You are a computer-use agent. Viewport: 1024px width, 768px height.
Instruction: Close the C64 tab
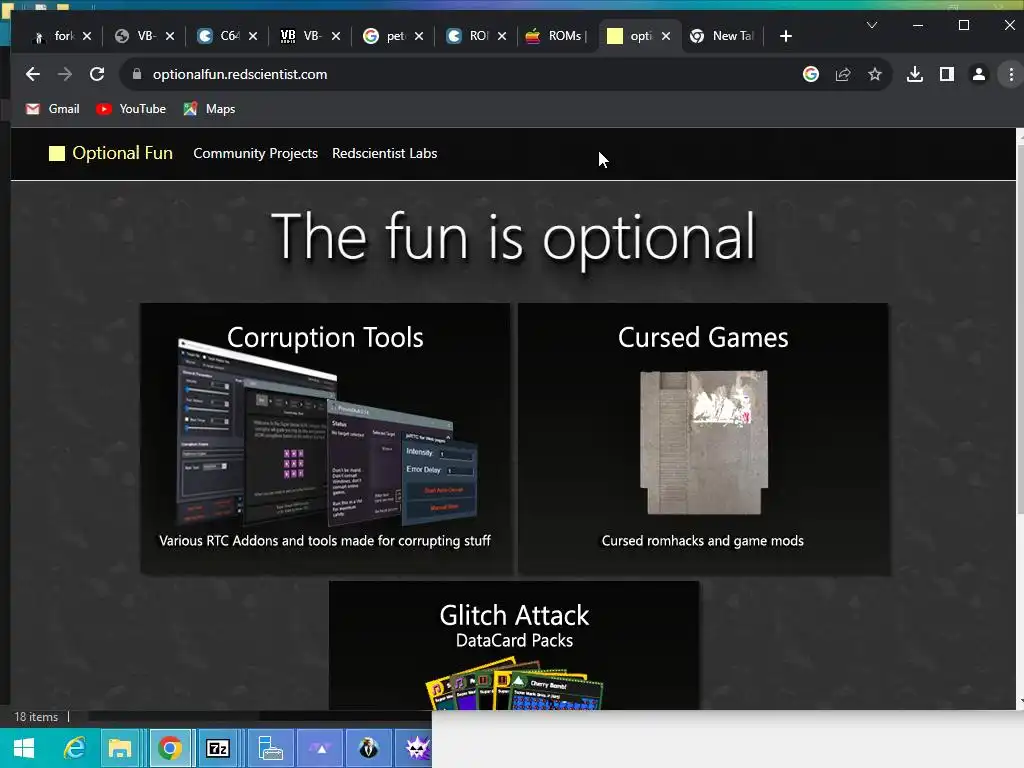click(253, 36)
